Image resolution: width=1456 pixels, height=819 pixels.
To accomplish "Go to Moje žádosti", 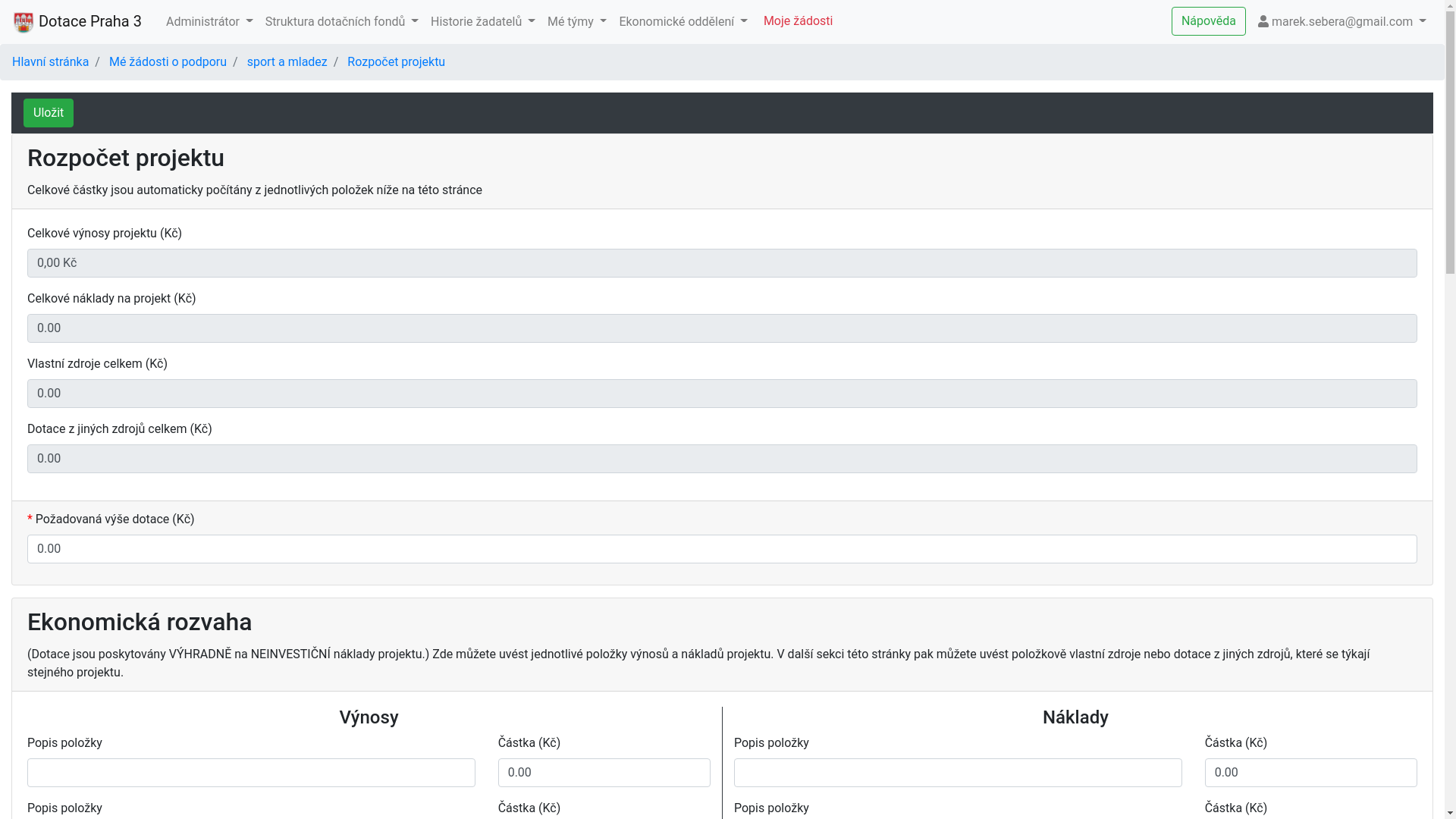I will tap(798, 21).
